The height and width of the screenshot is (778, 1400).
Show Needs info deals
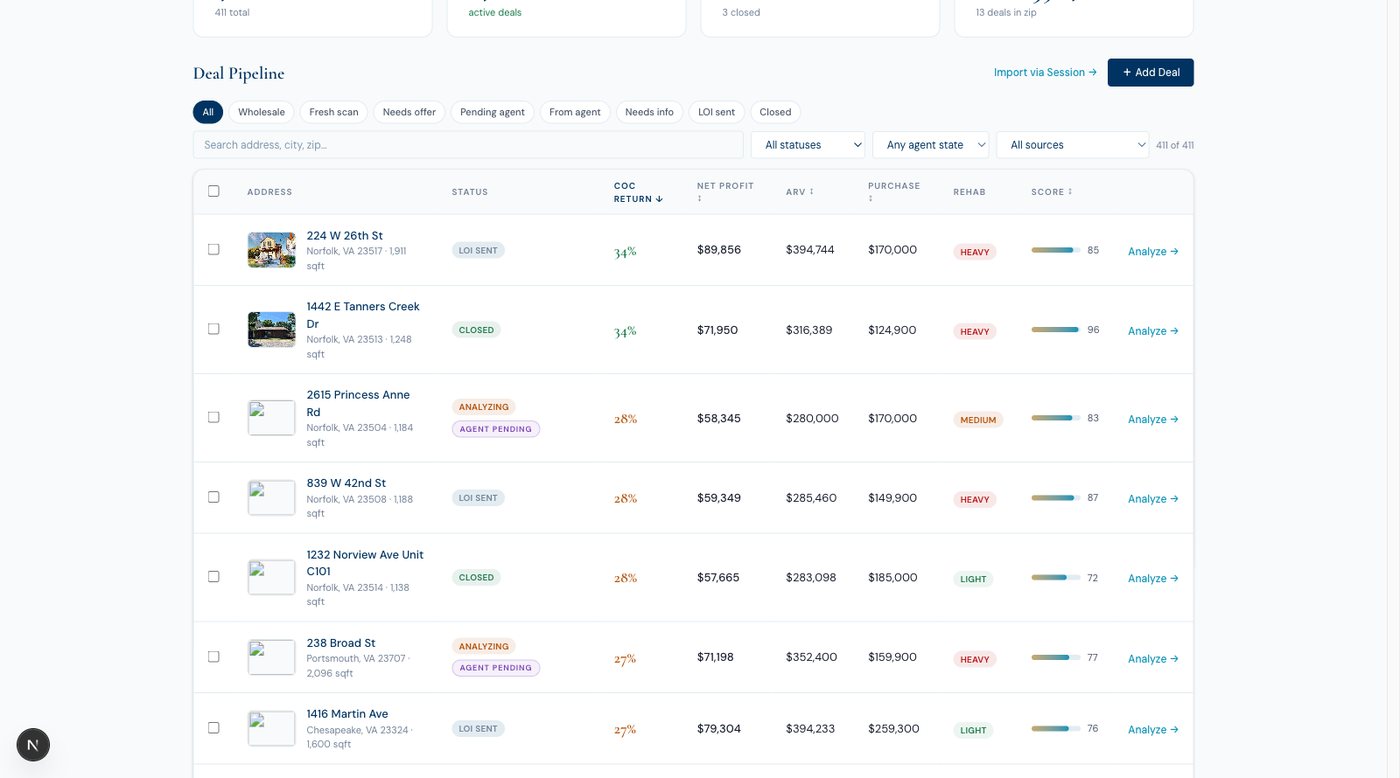point(649,112)
